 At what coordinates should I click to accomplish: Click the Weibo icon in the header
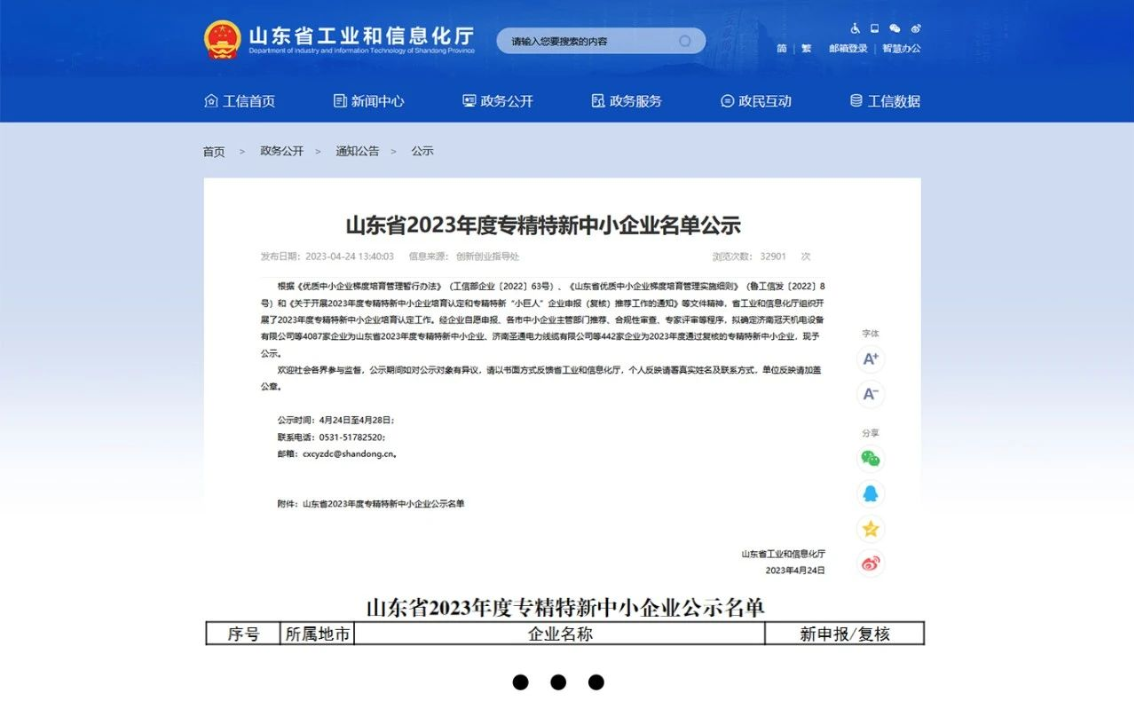916,28
